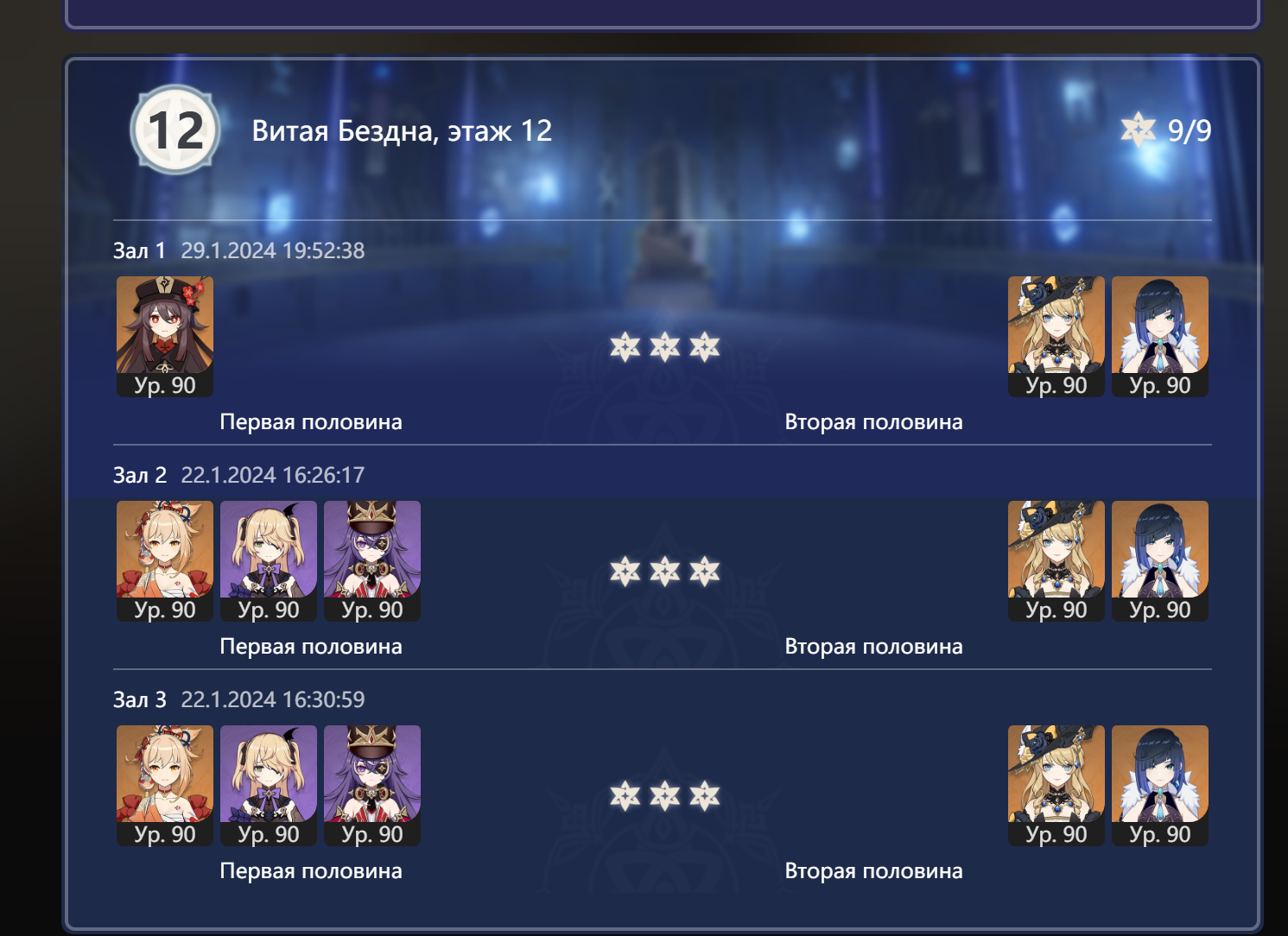This screenshot has width=1288, height=936.
Task: Click the Зал 3 timestamp 22.1.2024 16:30:59
Action: [273, 699]
